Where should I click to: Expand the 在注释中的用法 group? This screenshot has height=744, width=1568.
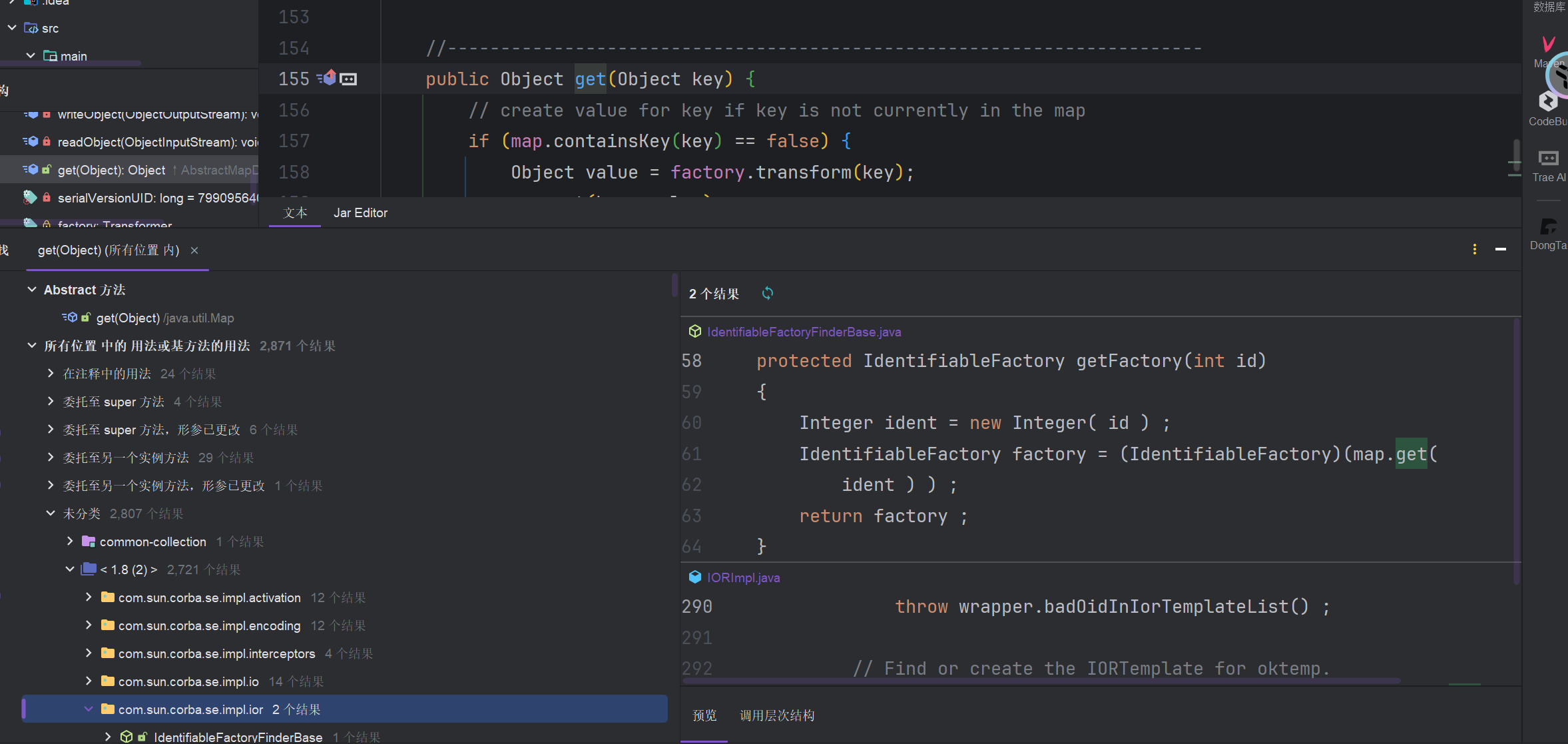(x=51, y=374)
